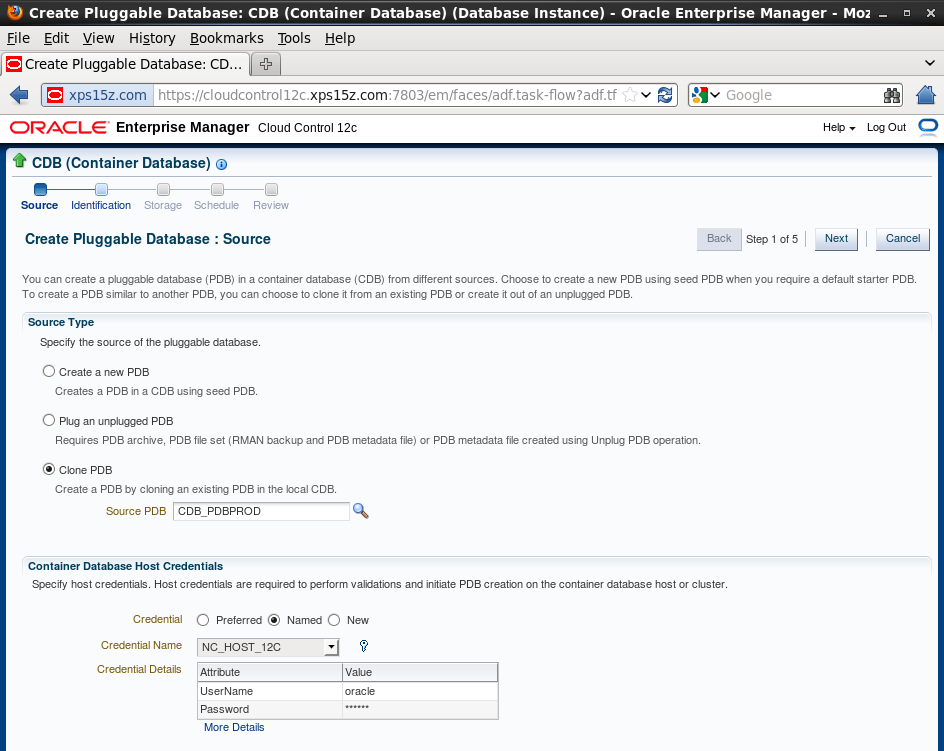Viewport: 944px width, 751px height.
Task: Open the browser Help menu
Action: 340,38
